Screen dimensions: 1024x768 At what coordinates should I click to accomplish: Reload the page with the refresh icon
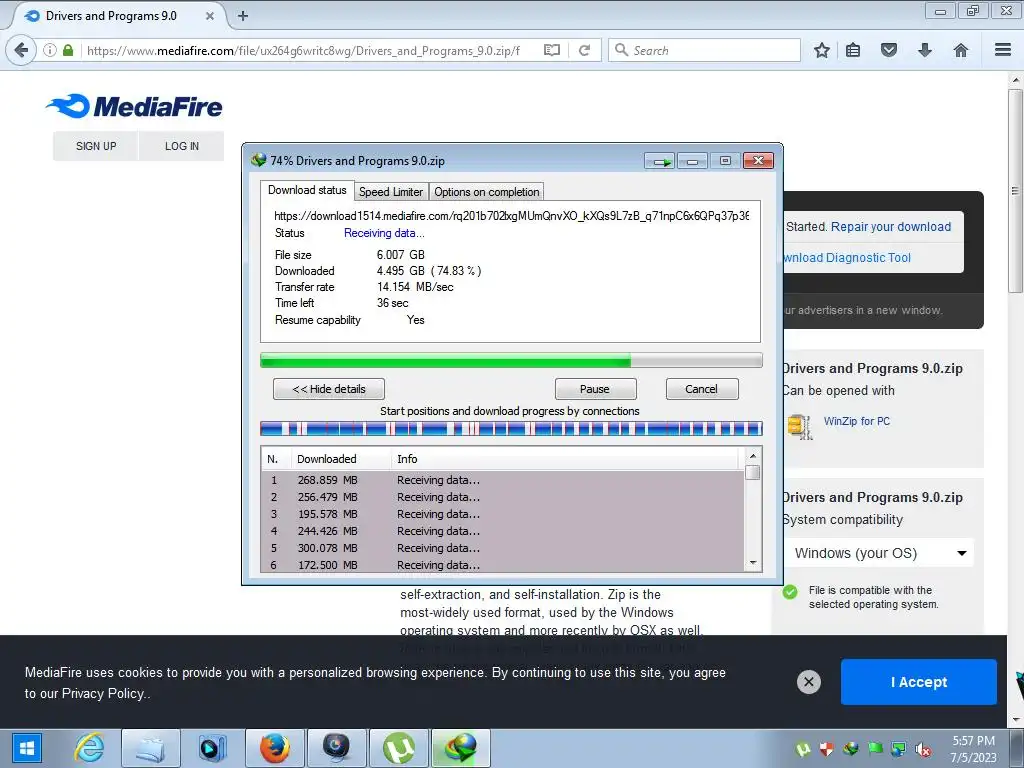pyautogui.click(x=584, y=50)
